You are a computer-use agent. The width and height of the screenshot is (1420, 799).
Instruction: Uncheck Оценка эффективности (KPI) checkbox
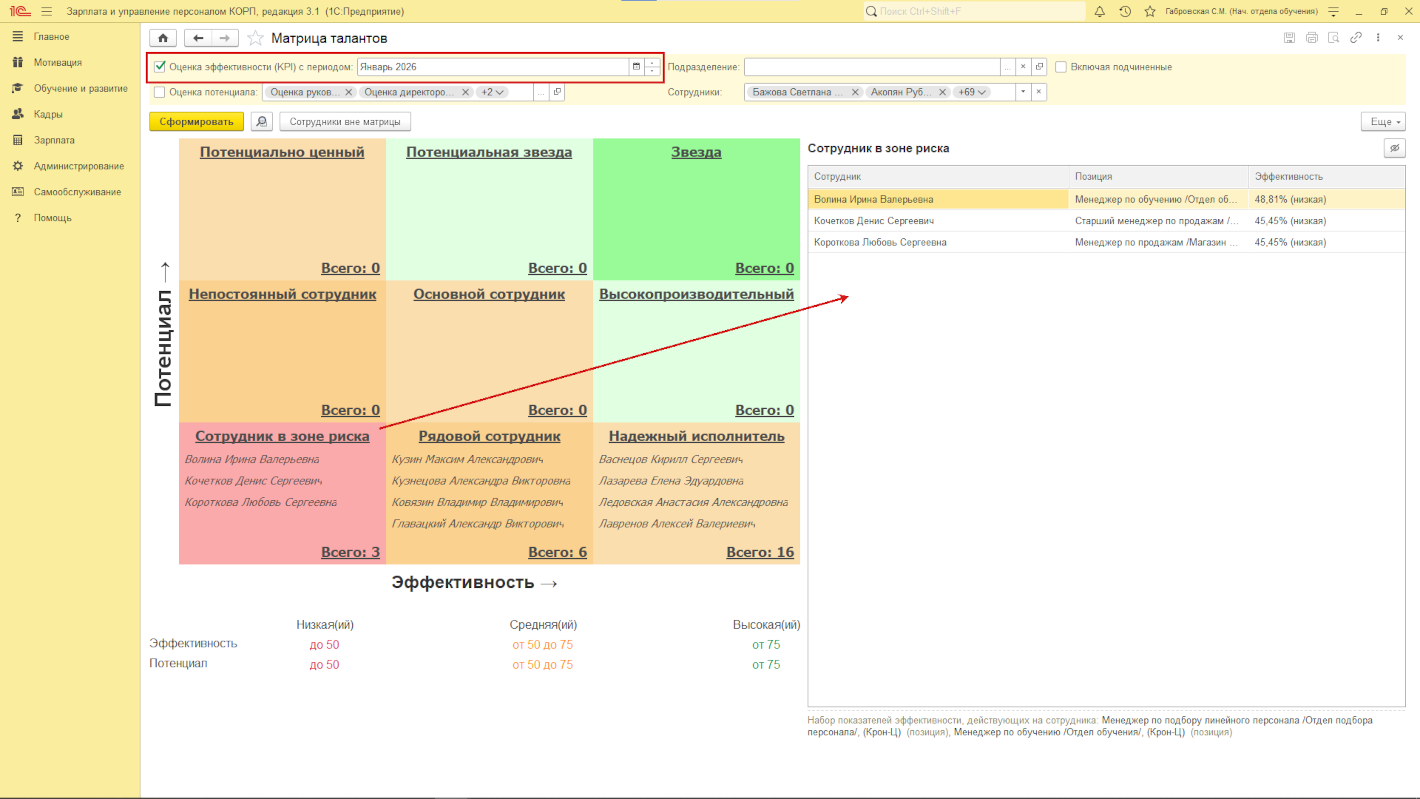tap(160, 67)
